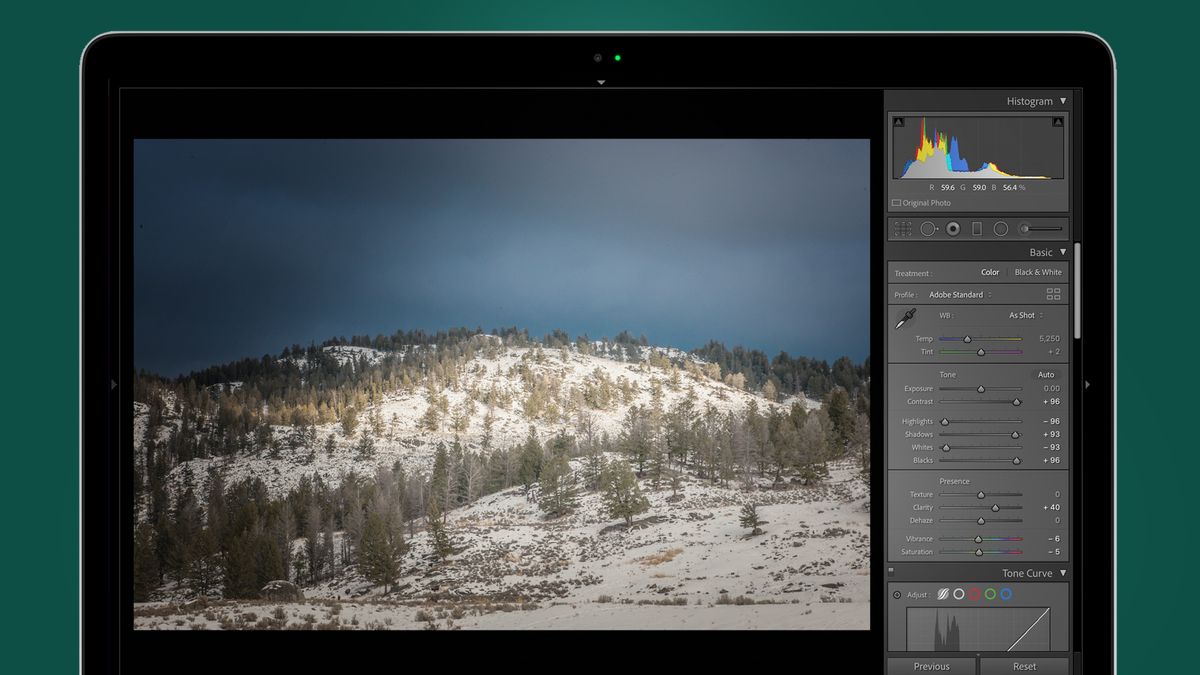Click the Reset button

coord(1023,665)
